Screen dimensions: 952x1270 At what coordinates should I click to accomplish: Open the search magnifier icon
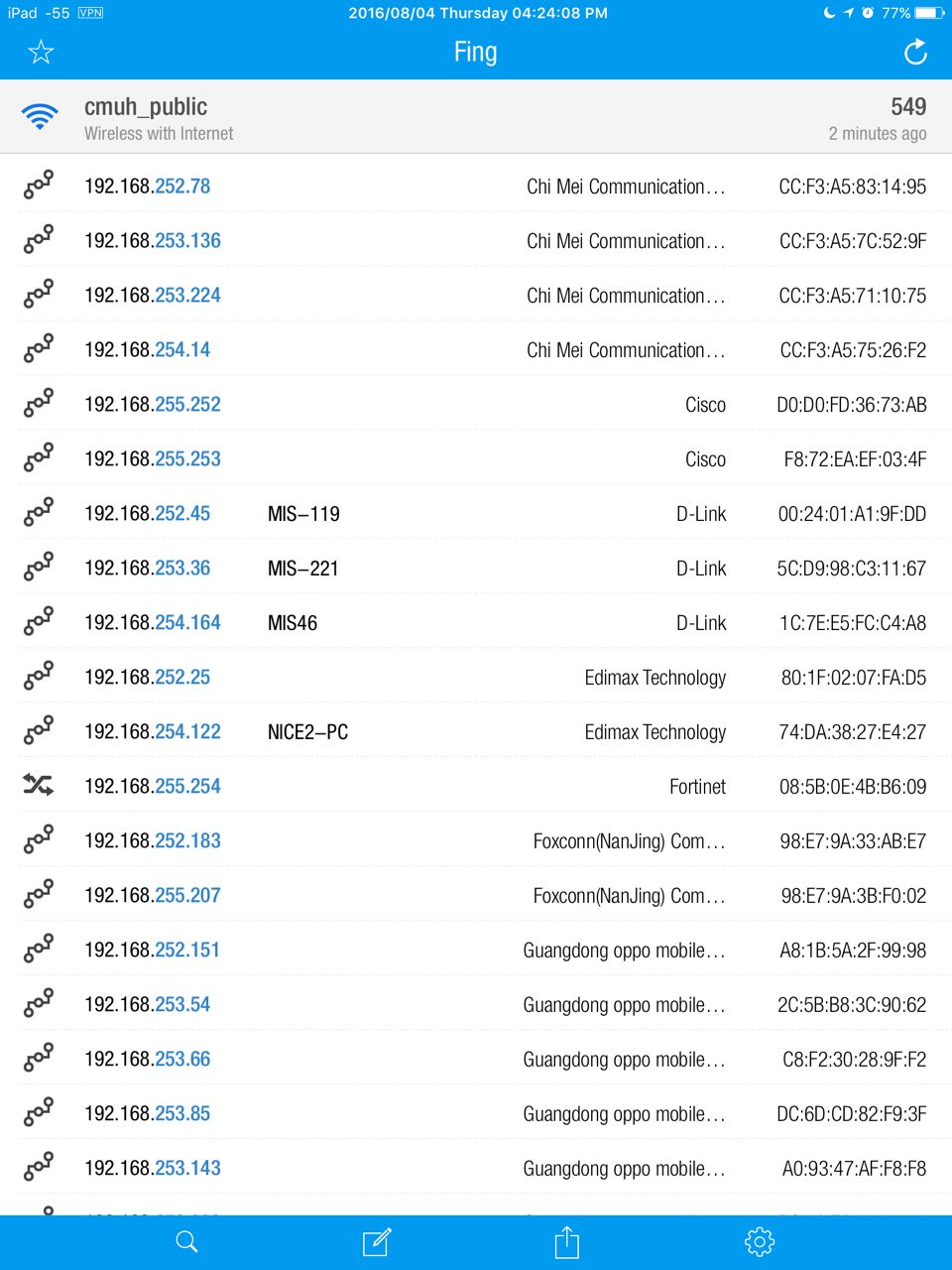186,1241
